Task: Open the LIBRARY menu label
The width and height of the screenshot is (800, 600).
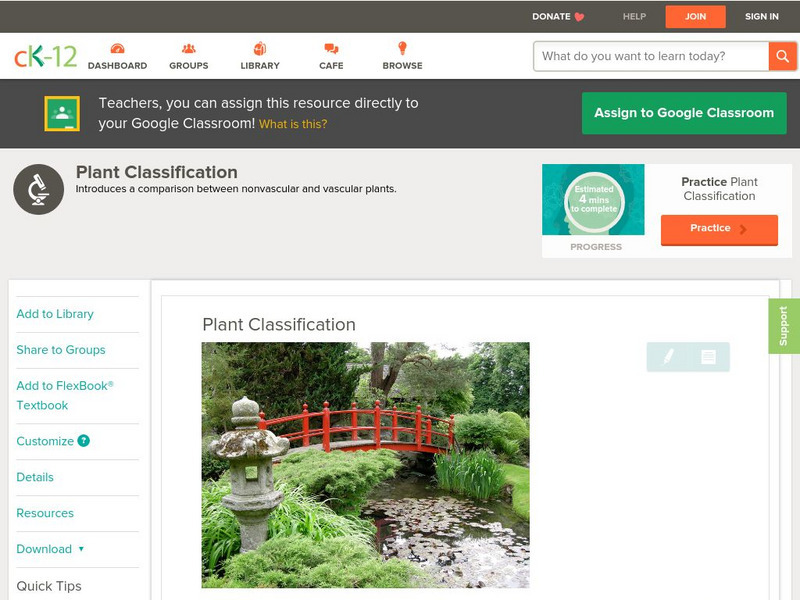Action: (x=260, y=66)
